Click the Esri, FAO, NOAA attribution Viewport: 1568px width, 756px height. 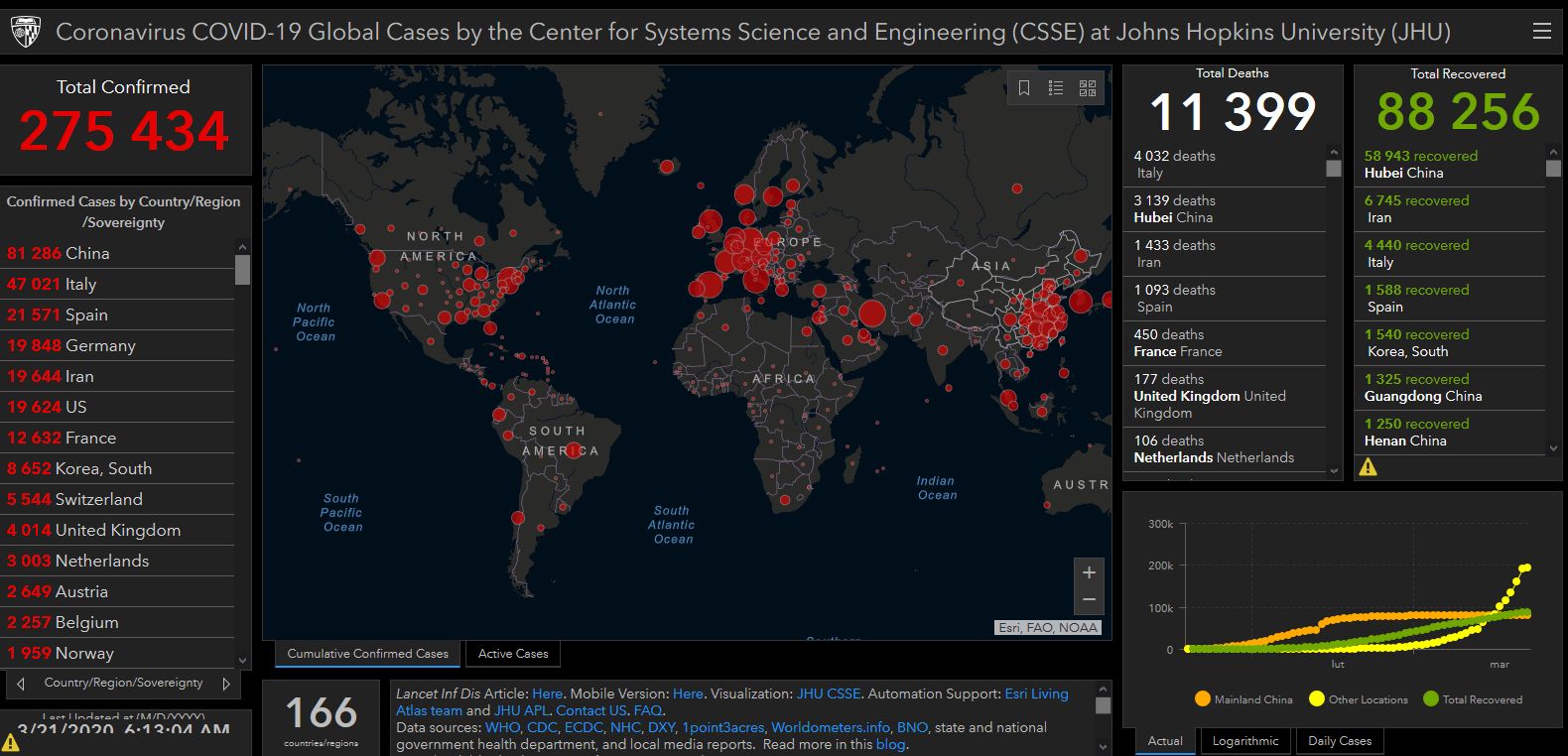click(x=1048, y=627)
